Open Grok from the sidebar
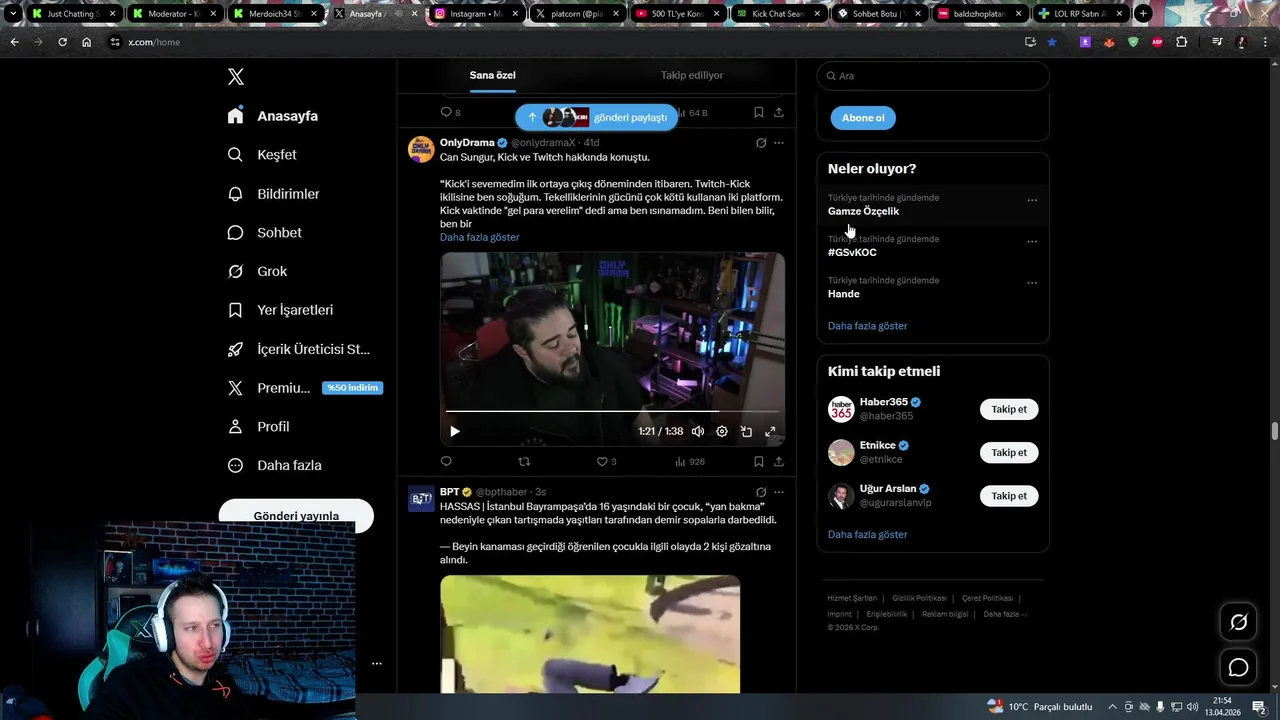This screenshot has height=720, width=1280. coord(257,271)
